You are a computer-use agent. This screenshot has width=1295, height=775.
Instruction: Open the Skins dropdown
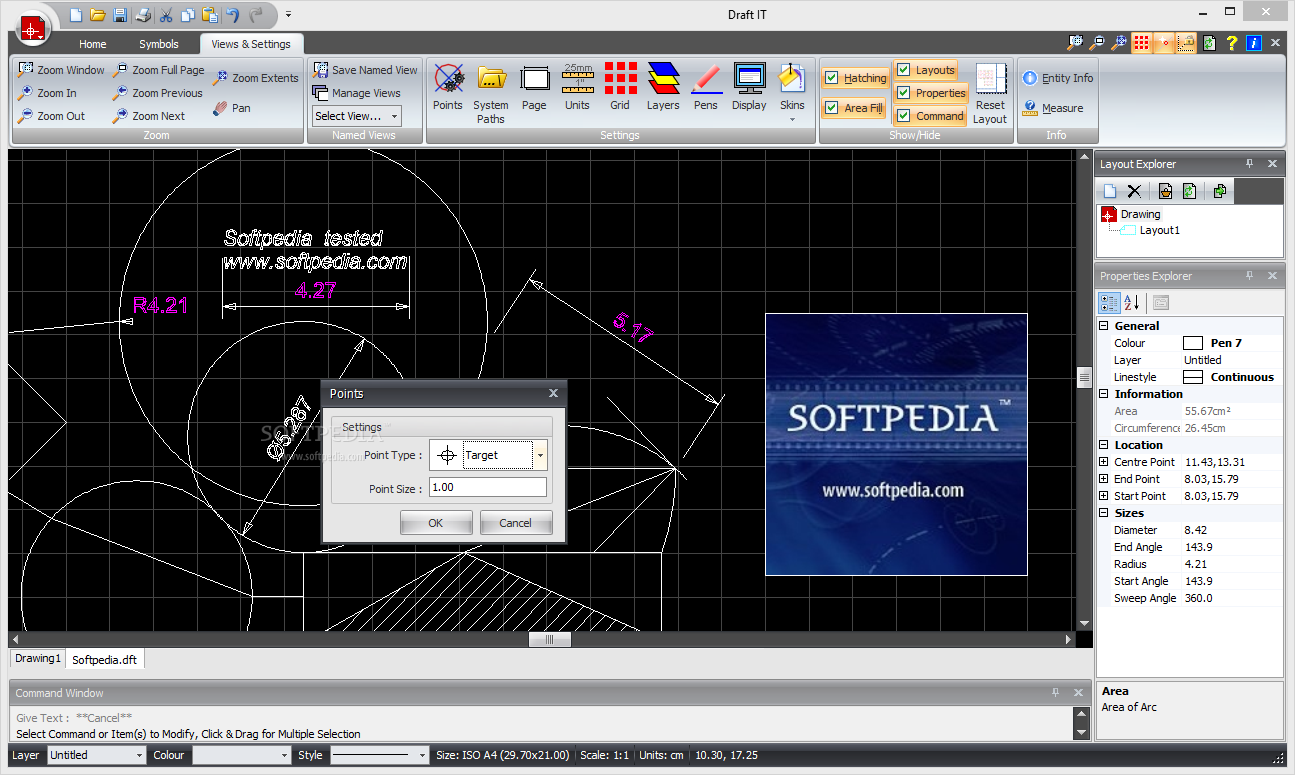click(792, 93)
